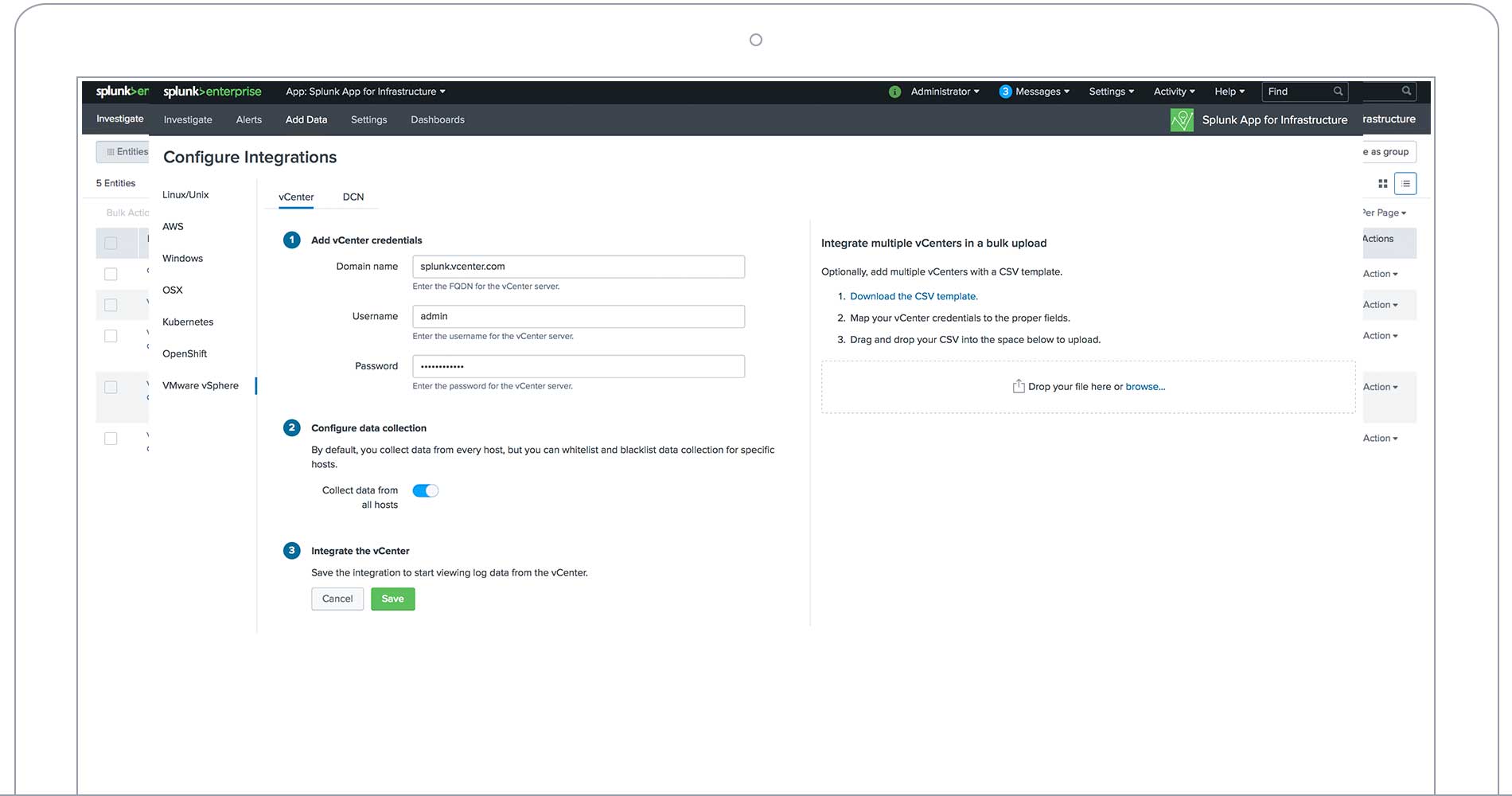Switch to the DCN tab
The height and width of the screenshot is (796, 1512).
[353, 197]
